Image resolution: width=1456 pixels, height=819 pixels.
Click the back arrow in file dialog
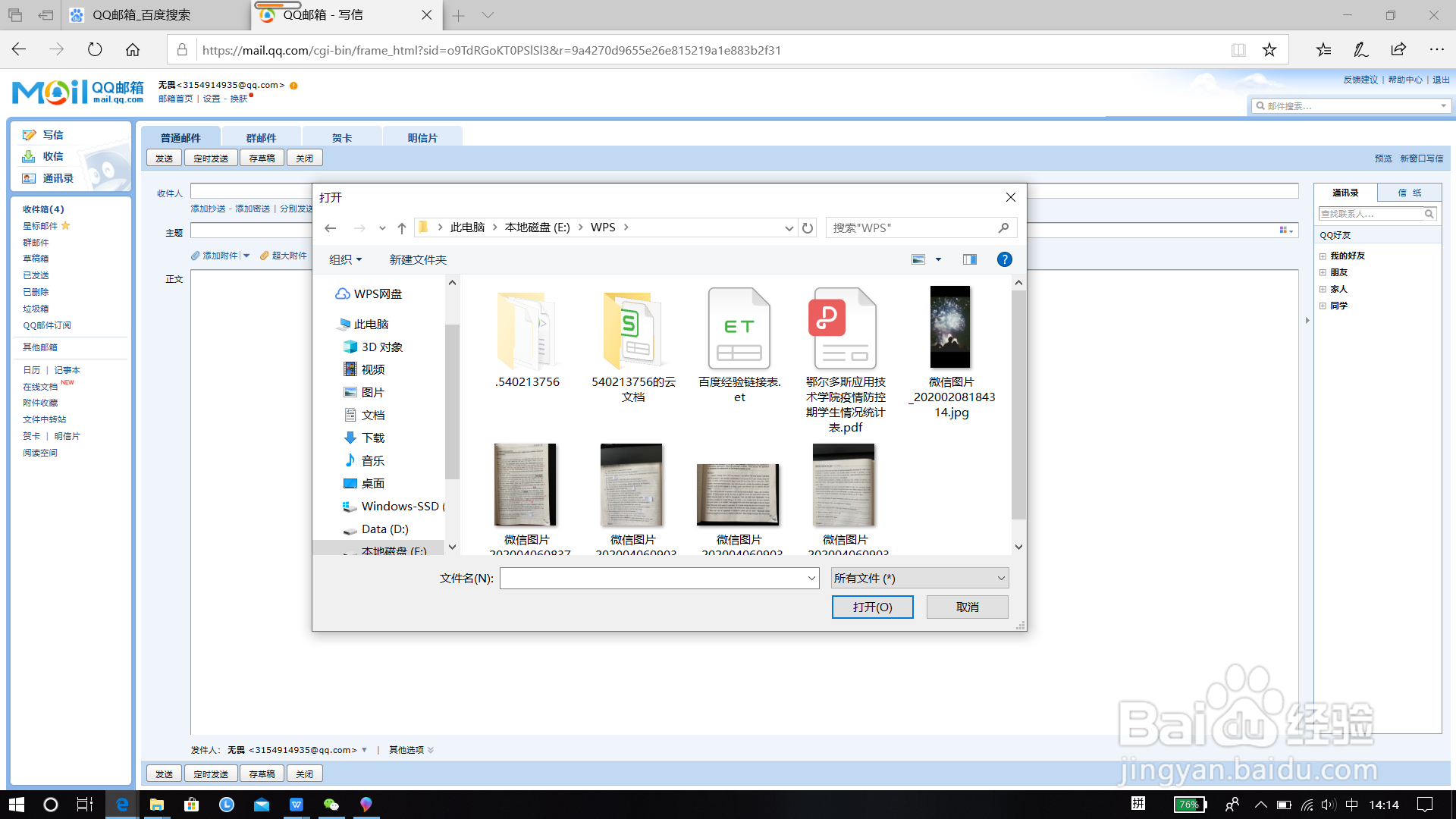coord(330,227)
